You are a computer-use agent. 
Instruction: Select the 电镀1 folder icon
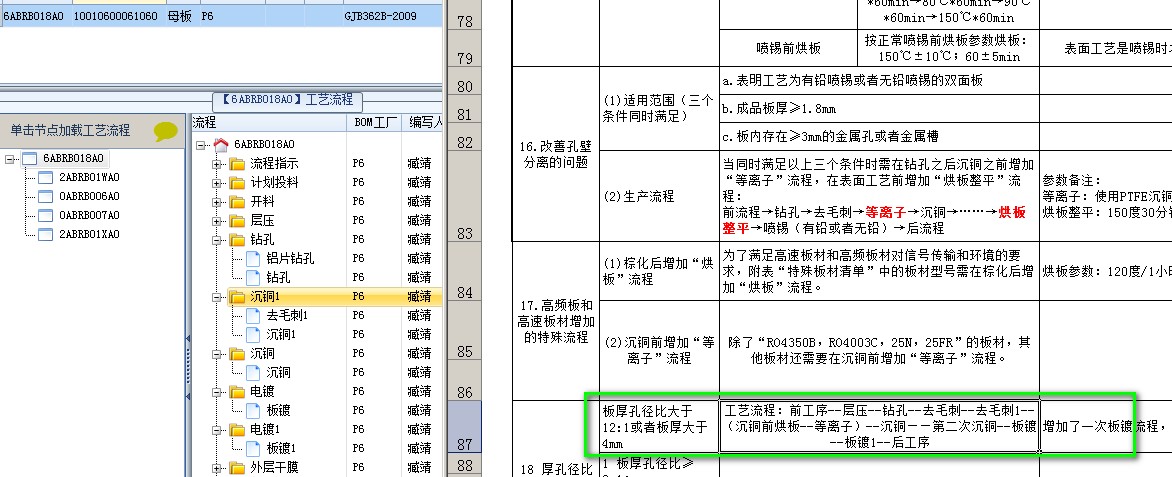(x=237, y=429)
